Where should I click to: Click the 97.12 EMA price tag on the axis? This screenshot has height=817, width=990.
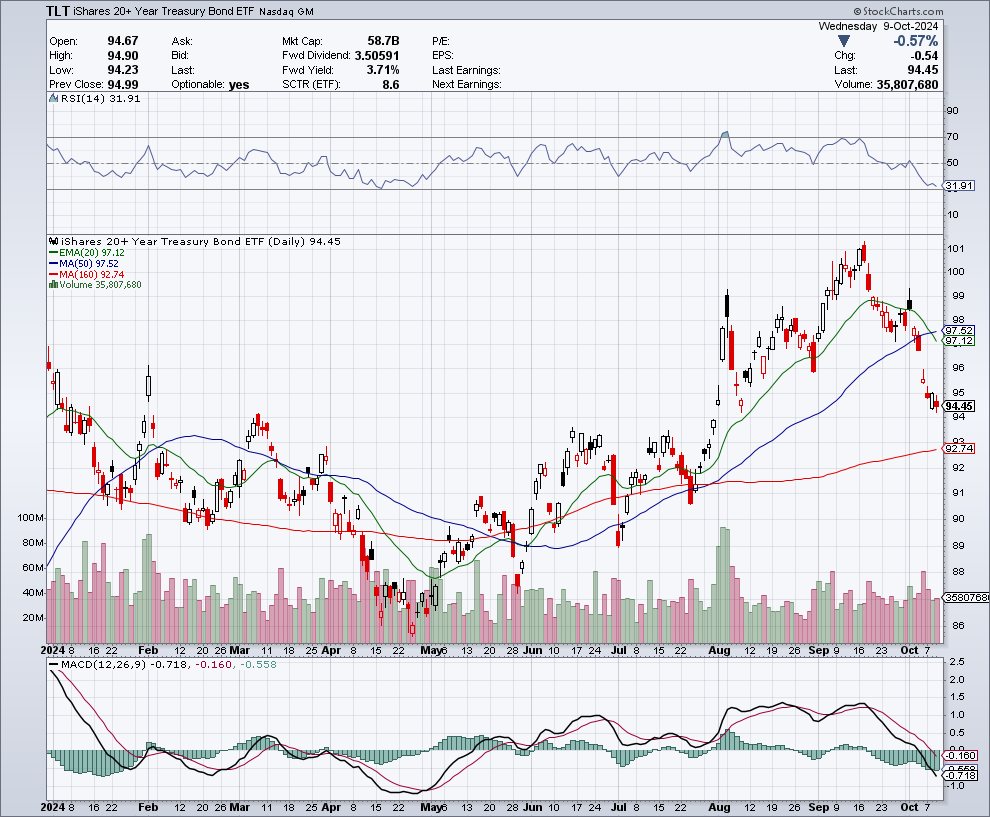click(959, 341)
